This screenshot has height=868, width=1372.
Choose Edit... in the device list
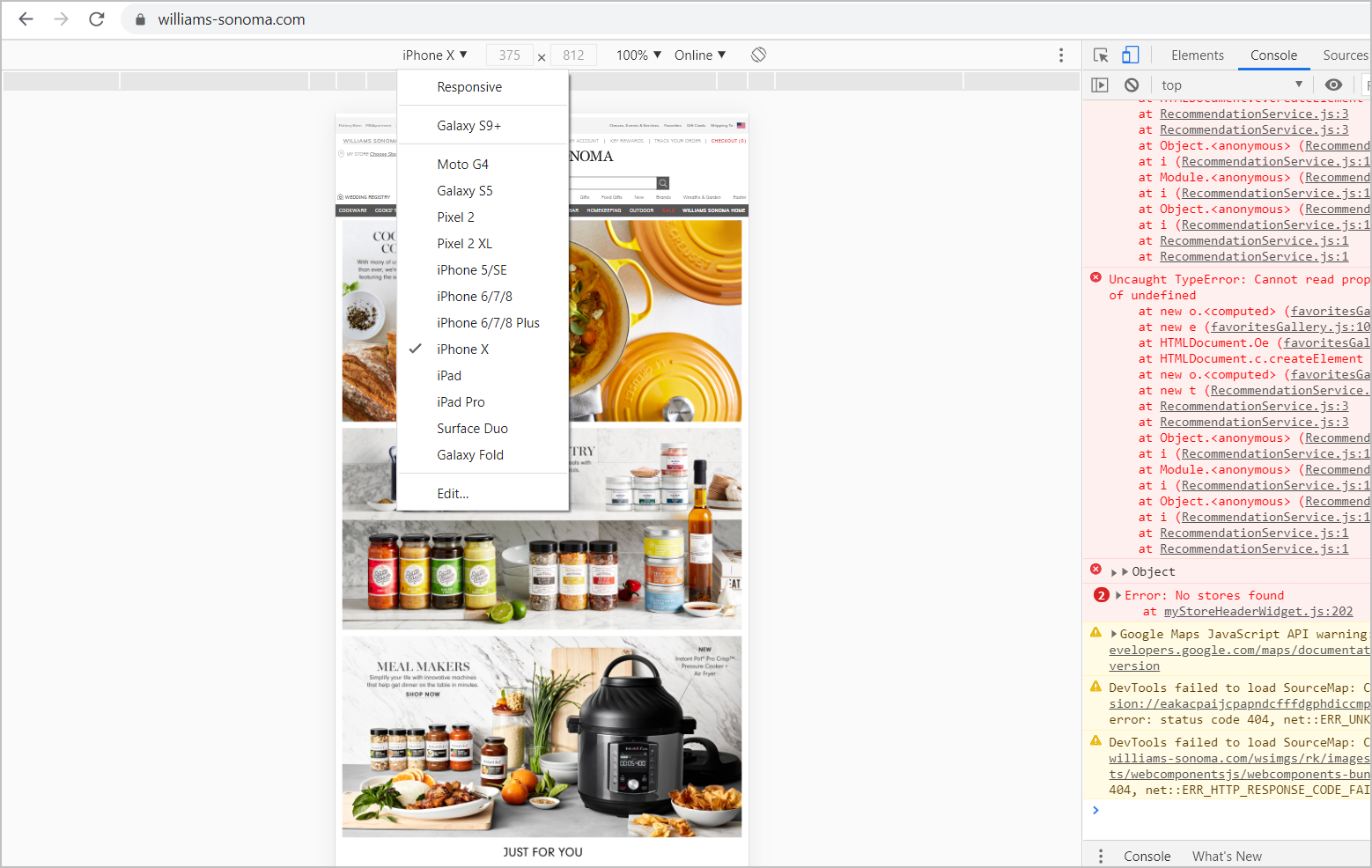point(452,493)
